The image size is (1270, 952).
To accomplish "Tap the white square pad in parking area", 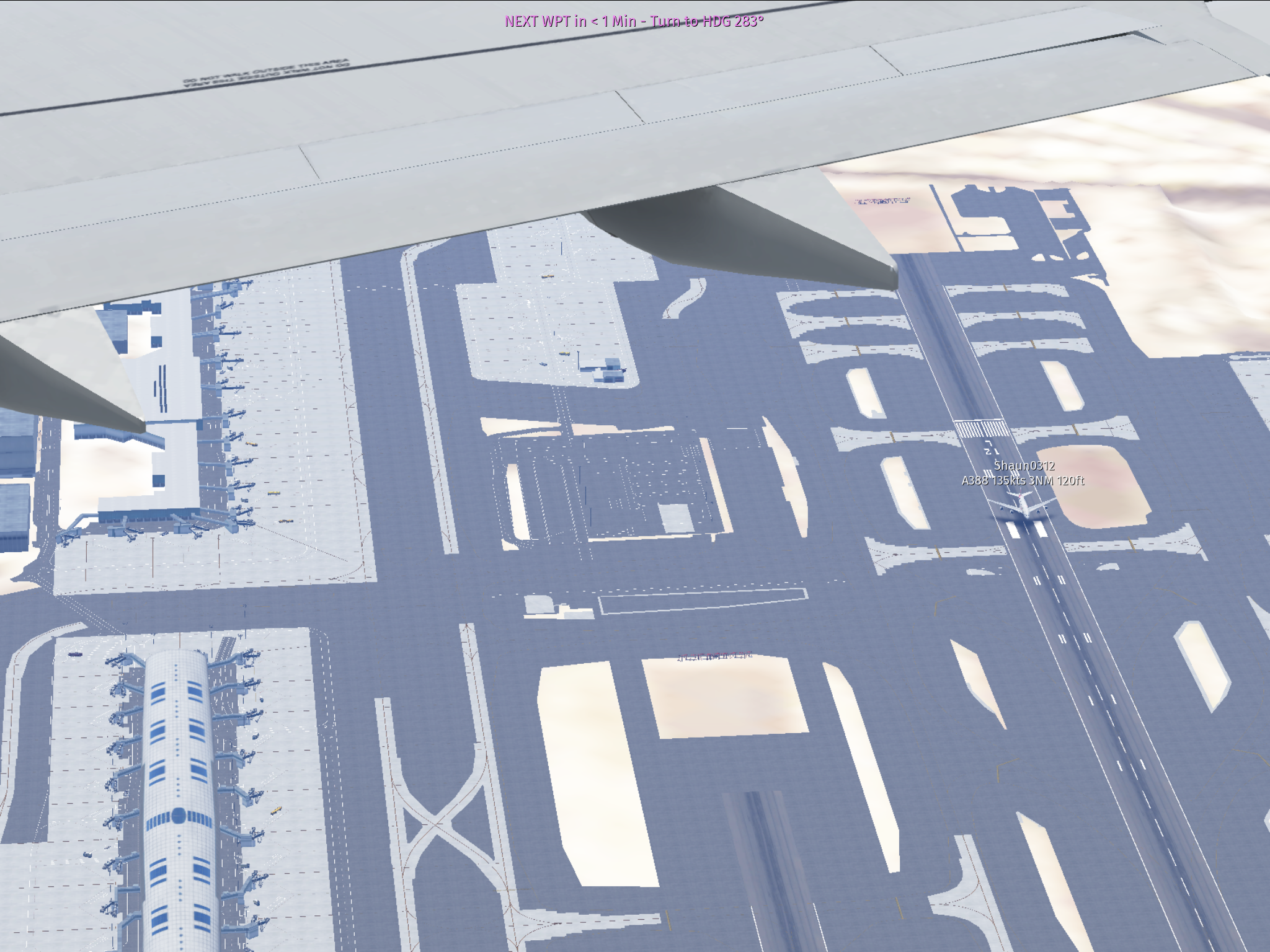I will (675, 517).
